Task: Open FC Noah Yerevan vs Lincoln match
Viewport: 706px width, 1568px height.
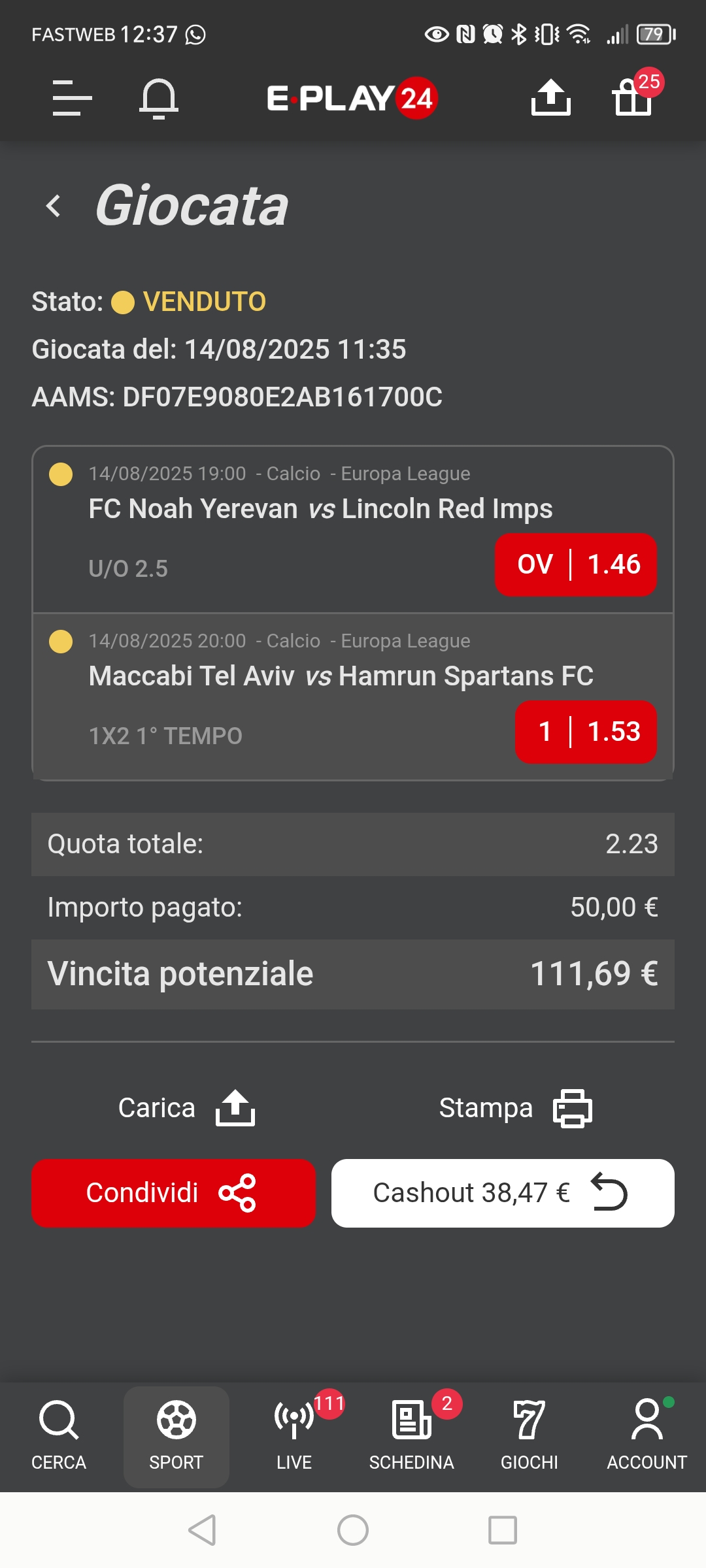Action: pyautogui.click(x=320, y=509)
